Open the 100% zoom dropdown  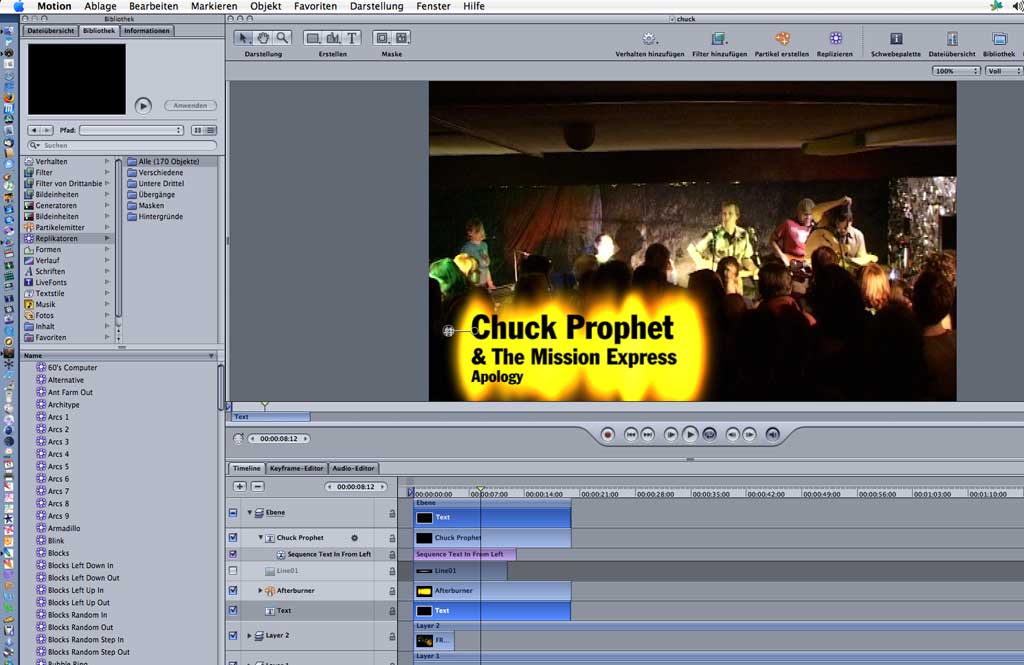955,71
